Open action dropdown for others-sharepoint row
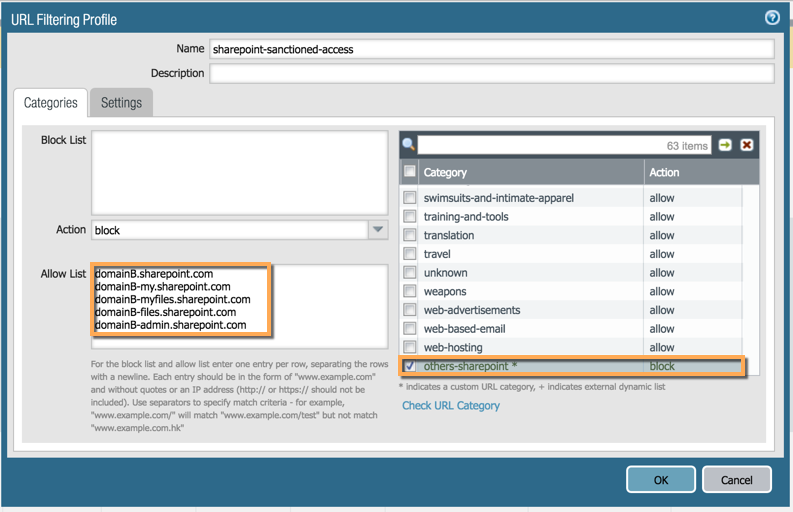The height and width of the screenshot is (512, 793). pos(693,366)
